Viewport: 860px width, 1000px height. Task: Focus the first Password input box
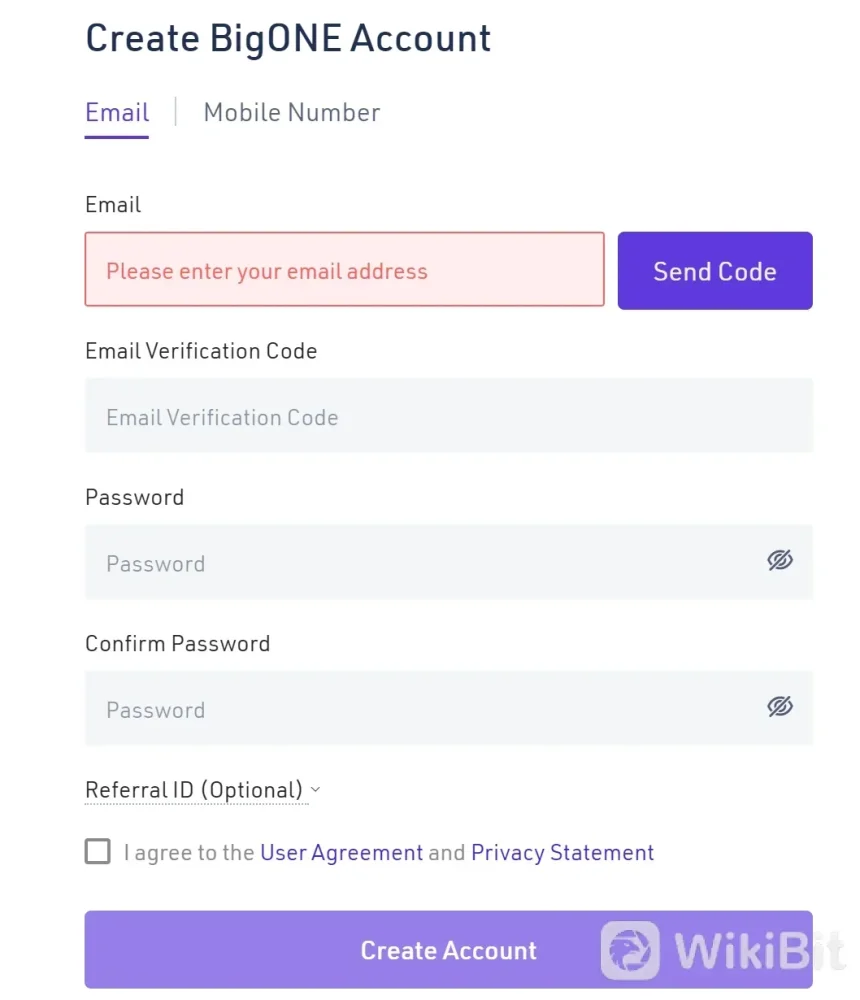[x=420, y=562]
